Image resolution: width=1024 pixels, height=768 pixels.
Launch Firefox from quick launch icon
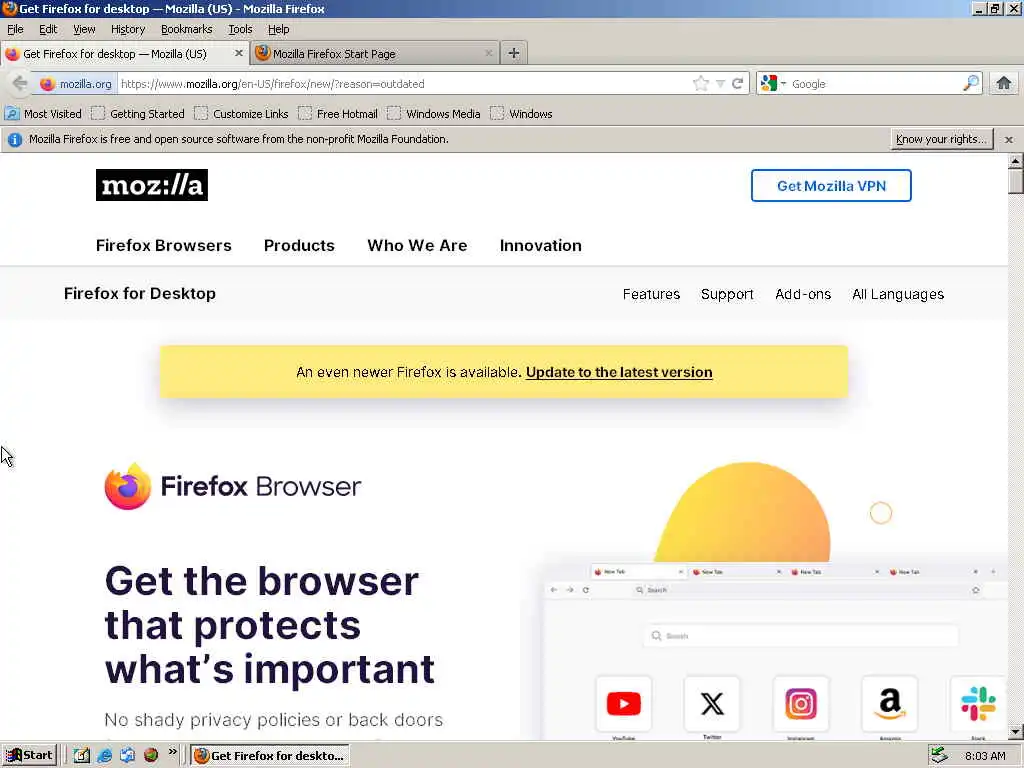151,756
